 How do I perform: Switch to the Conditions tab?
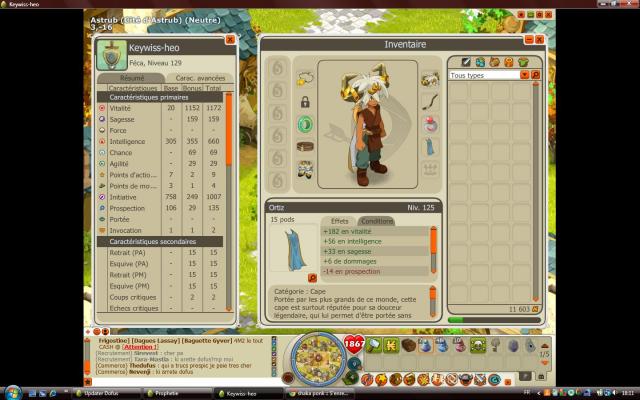tap(376, 221)
